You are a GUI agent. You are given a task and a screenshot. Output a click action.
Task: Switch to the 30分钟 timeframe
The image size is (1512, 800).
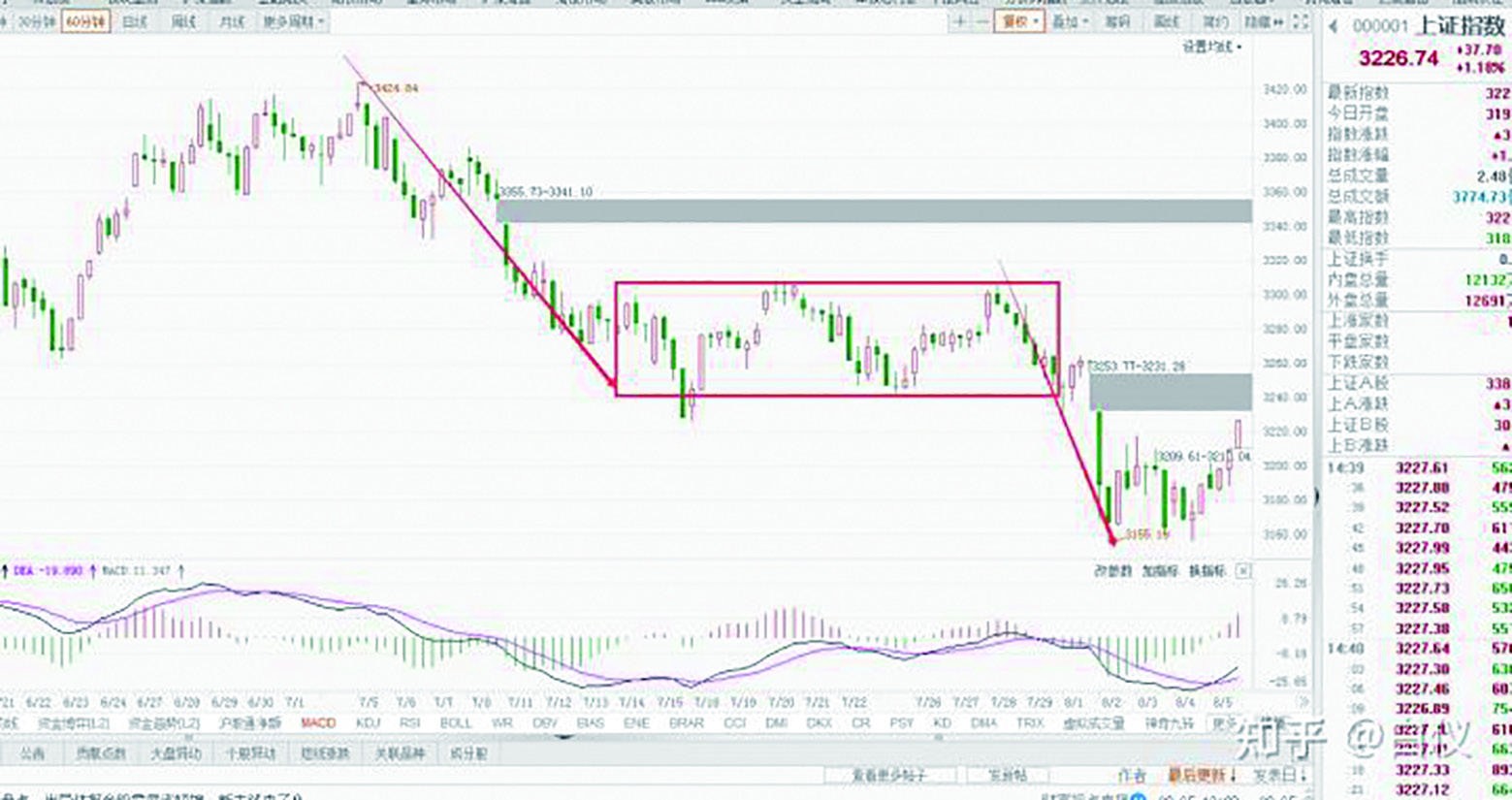(x=37, y=21)
